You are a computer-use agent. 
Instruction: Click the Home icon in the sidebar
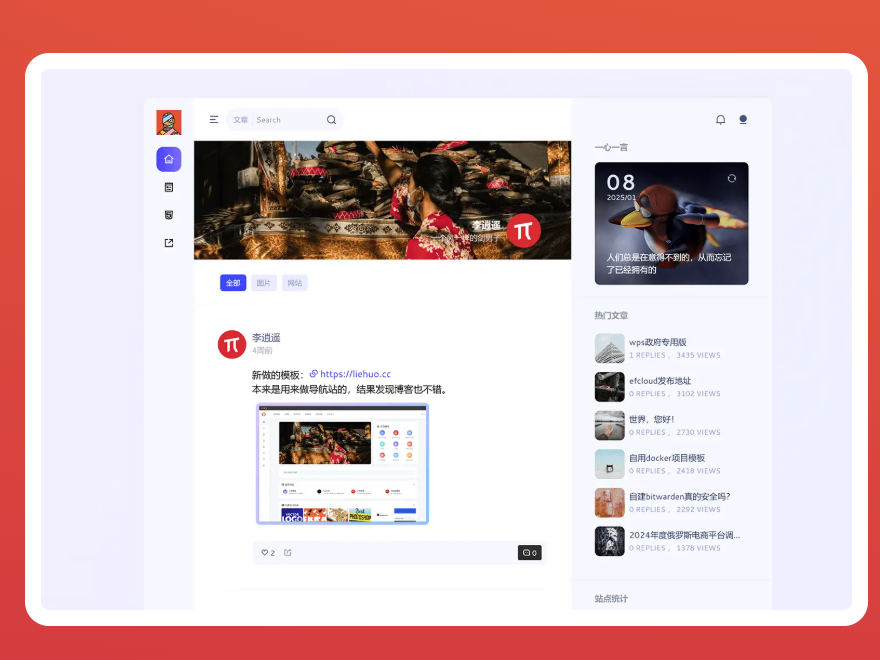click(x=168, y=159)
